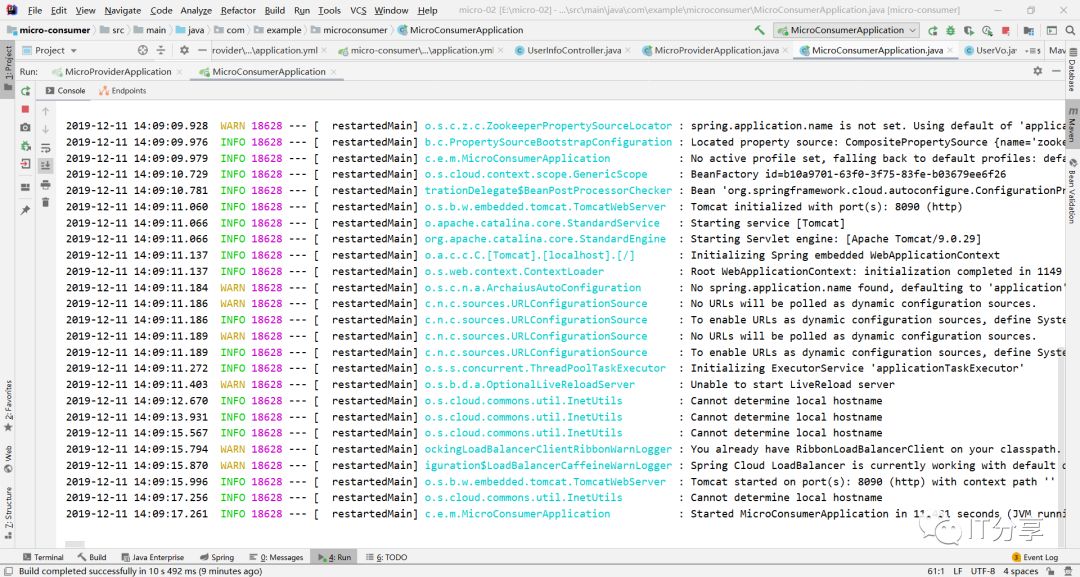1080x577 pixels.
Task: Select the Console tab
Action: coord(65,91)
